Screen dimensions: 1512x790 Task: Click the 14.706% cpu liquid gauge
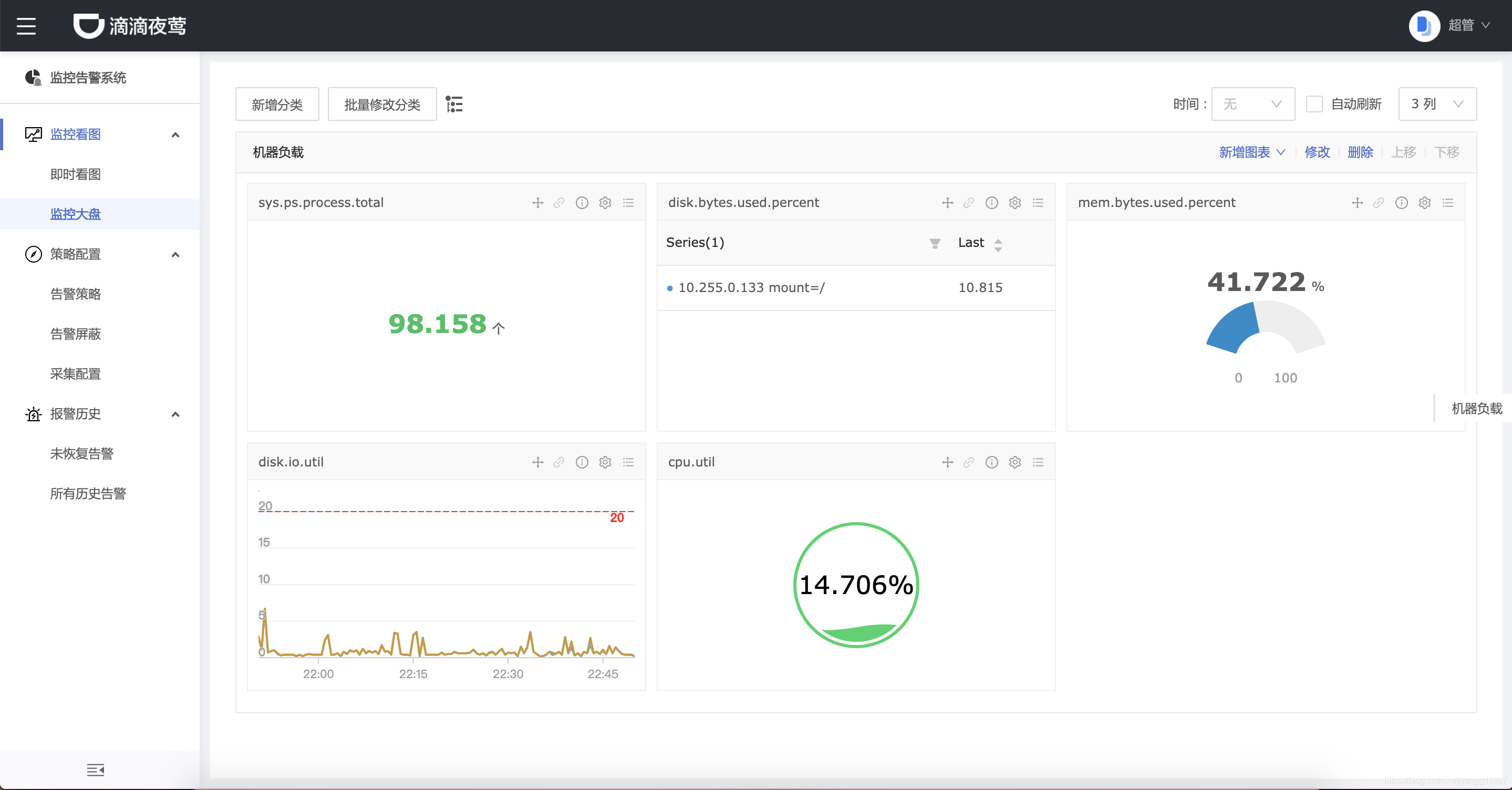856,585
